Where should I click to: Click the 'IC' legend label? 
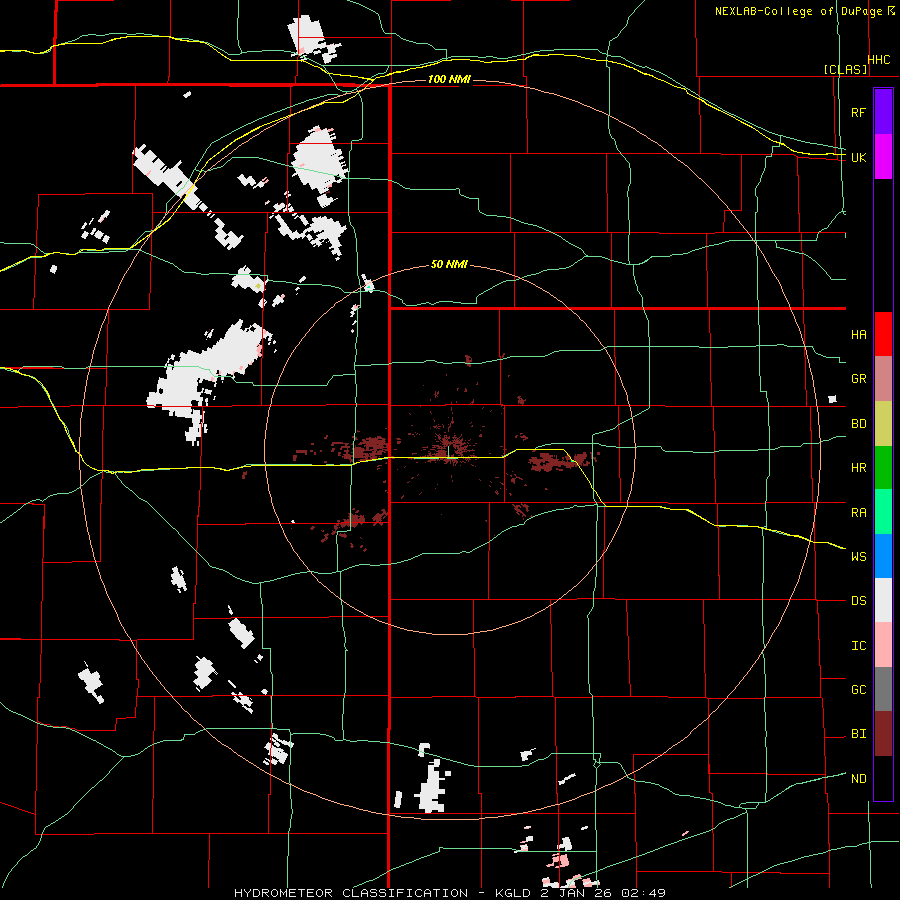(x=858, y=646)
